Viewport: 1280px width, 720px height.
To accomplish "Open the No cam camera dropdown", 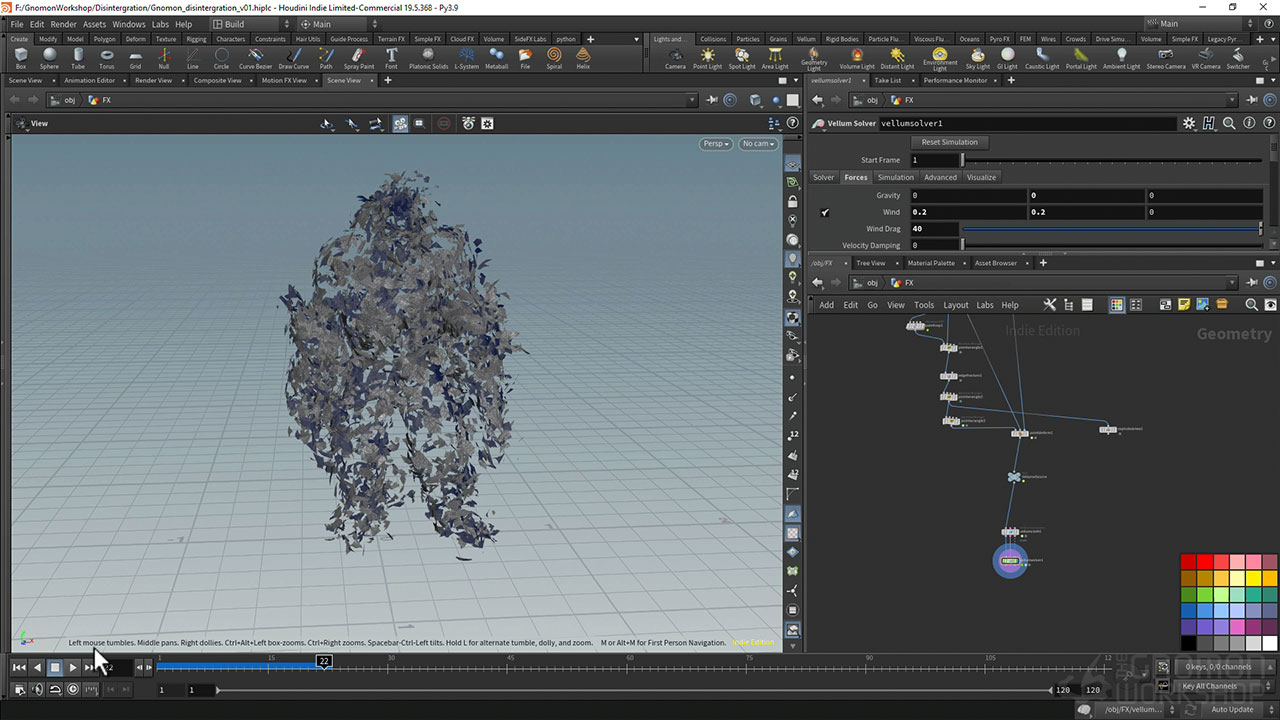I will (x=758, y=144).
